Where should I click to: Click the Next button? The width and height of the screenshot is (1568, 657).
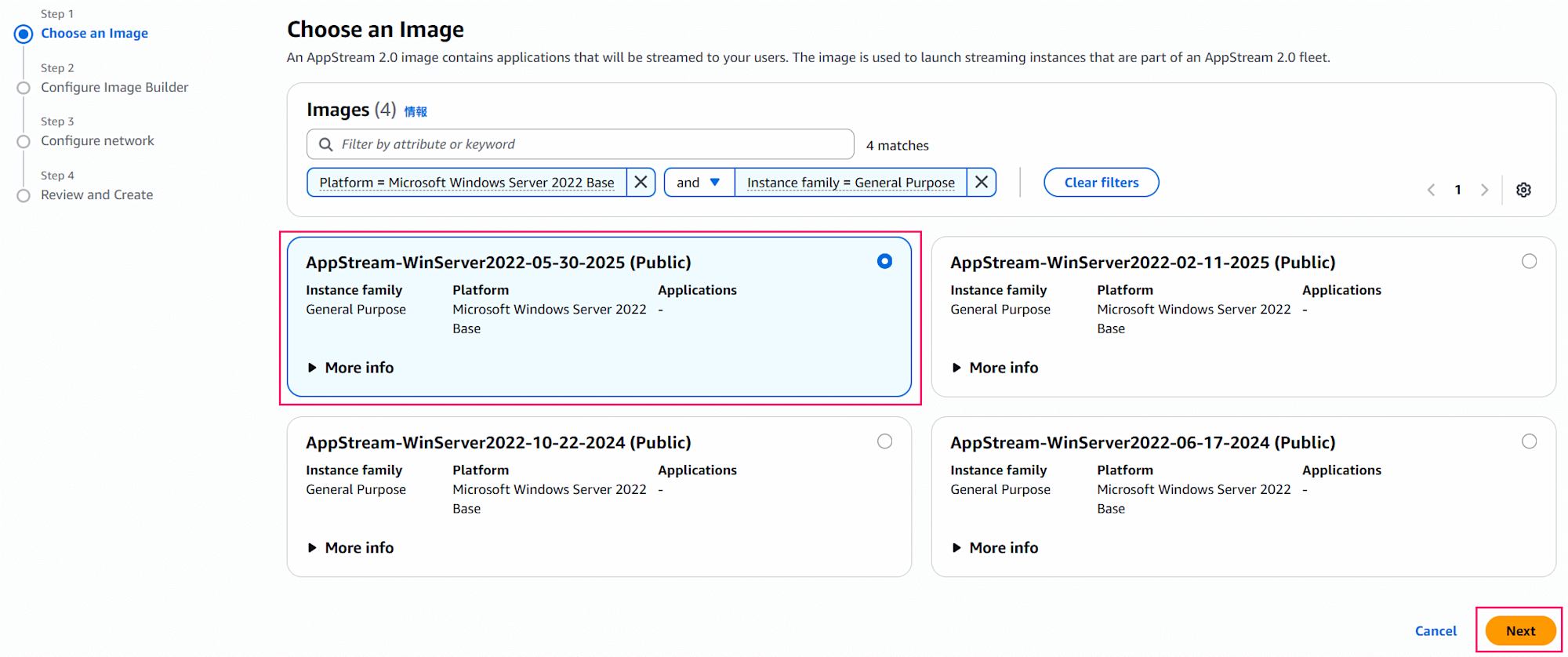(1520, 630)
